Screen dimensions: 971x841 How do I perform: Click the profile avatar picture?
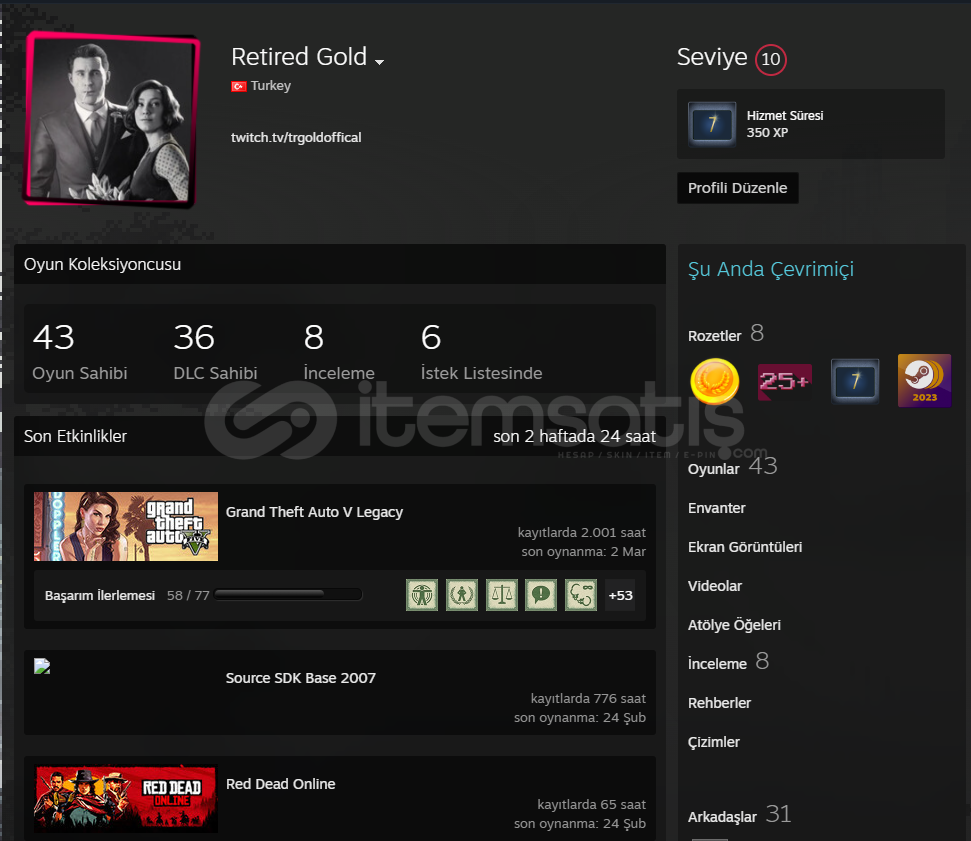[111, 118]
